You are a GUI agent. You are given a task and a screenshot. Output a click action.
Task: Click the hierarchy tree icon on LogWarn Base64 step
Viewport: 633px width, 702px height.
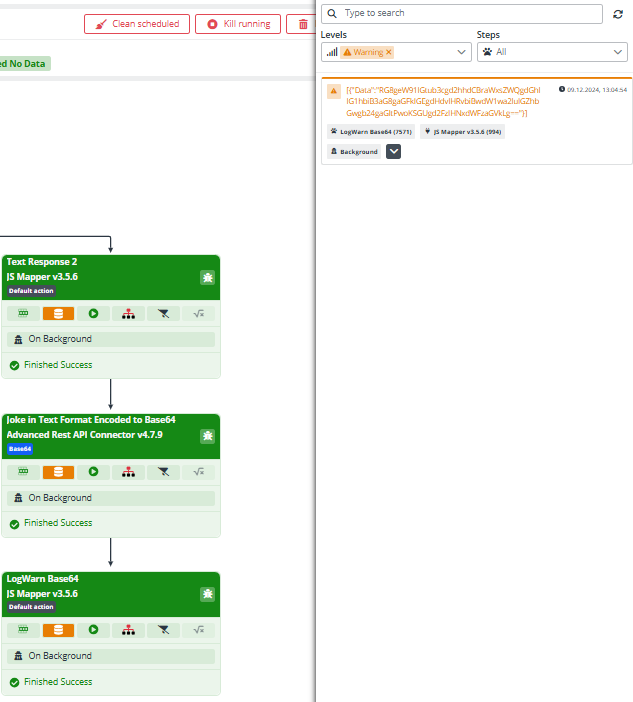coord(128,630)
